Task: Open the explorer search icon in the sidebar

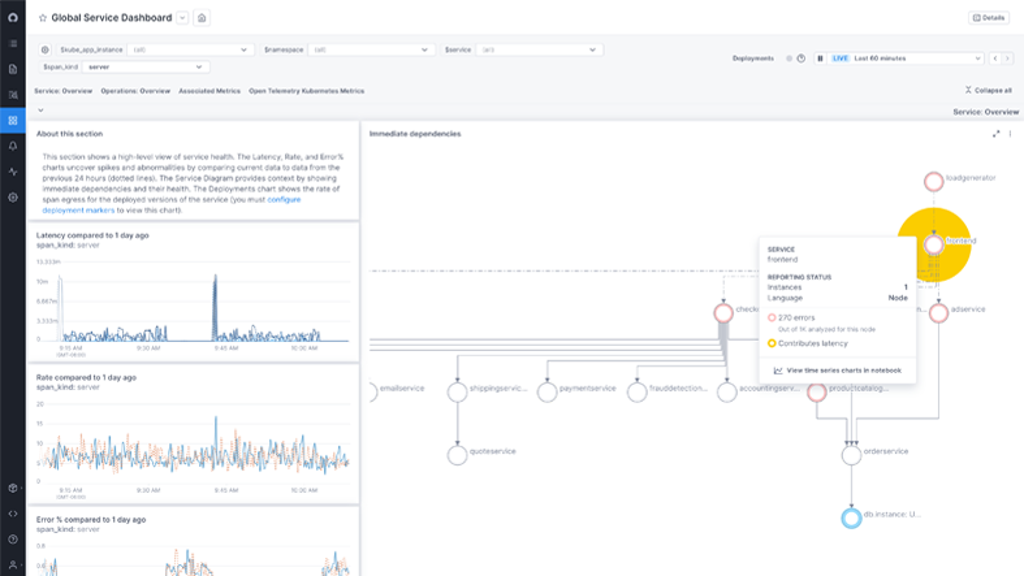Action: (x=12, y=95)
